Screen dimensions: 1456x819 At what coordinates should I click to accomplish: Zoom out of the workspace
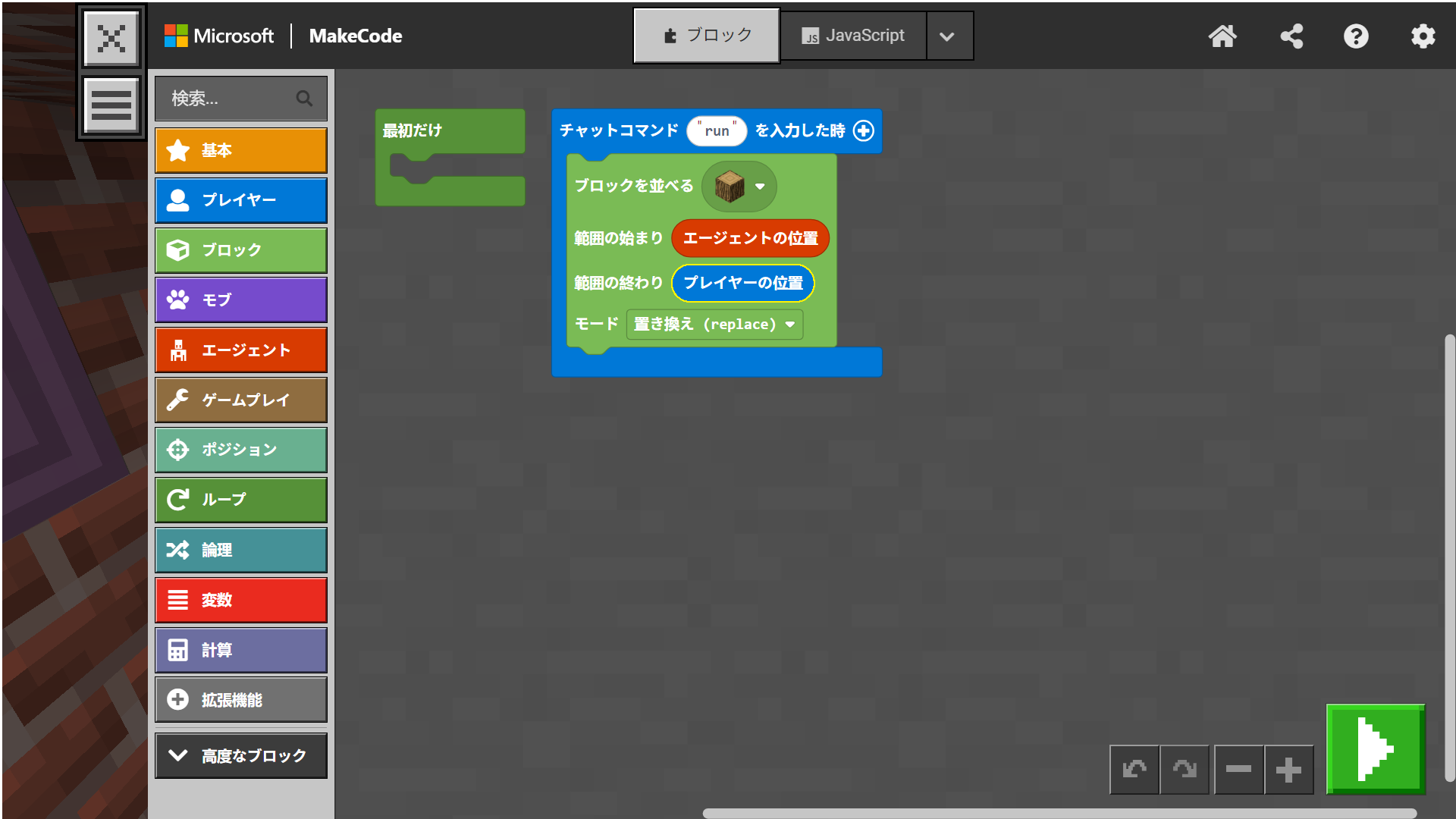coord(1238,770)
